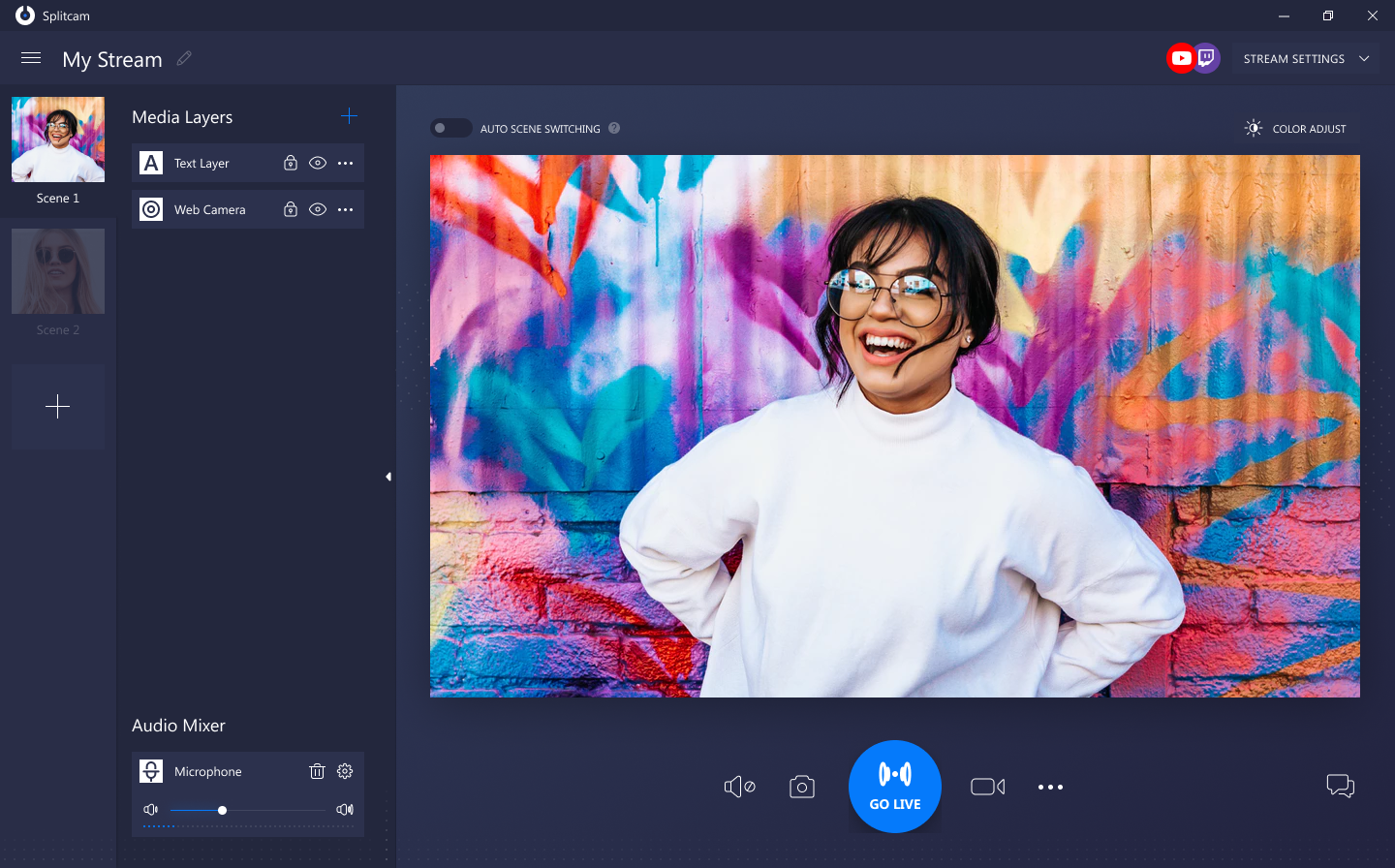Mute the output speaker icon
The width and height of the screenshot is (1395, 868).
click(x=739, y=786)
